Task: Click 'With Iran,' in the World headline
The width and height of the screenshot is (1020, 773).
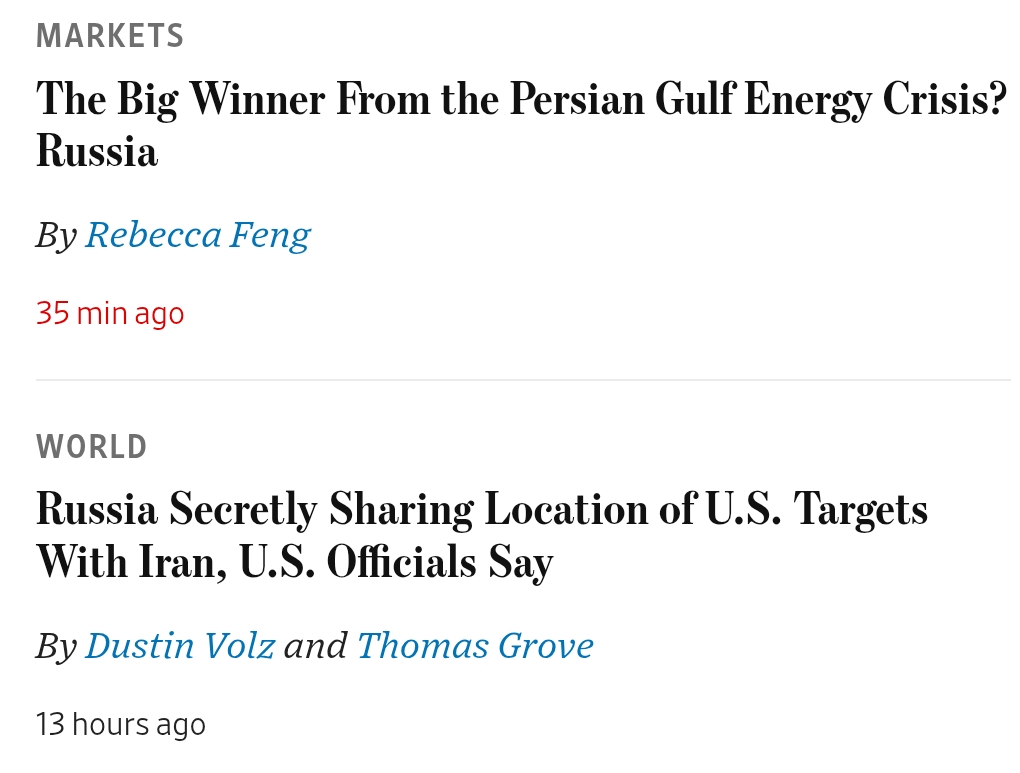Action: point(131,563)
